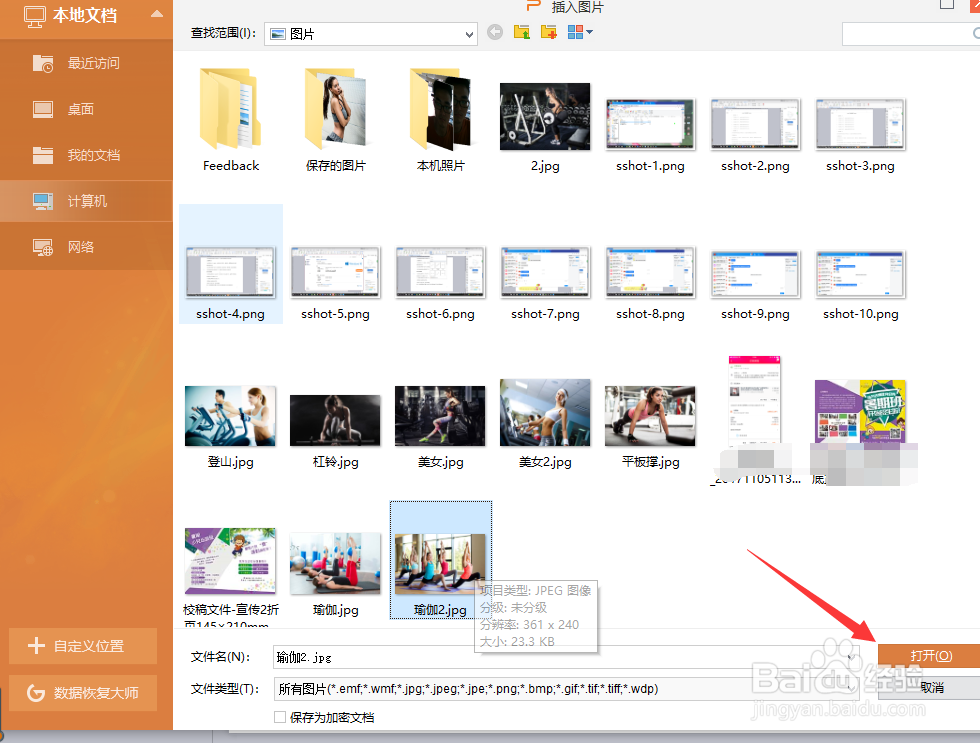980x743 pixels.
Task: Select the 本机照片 folder
Action: pyautogui.click(x=441, y=120)
